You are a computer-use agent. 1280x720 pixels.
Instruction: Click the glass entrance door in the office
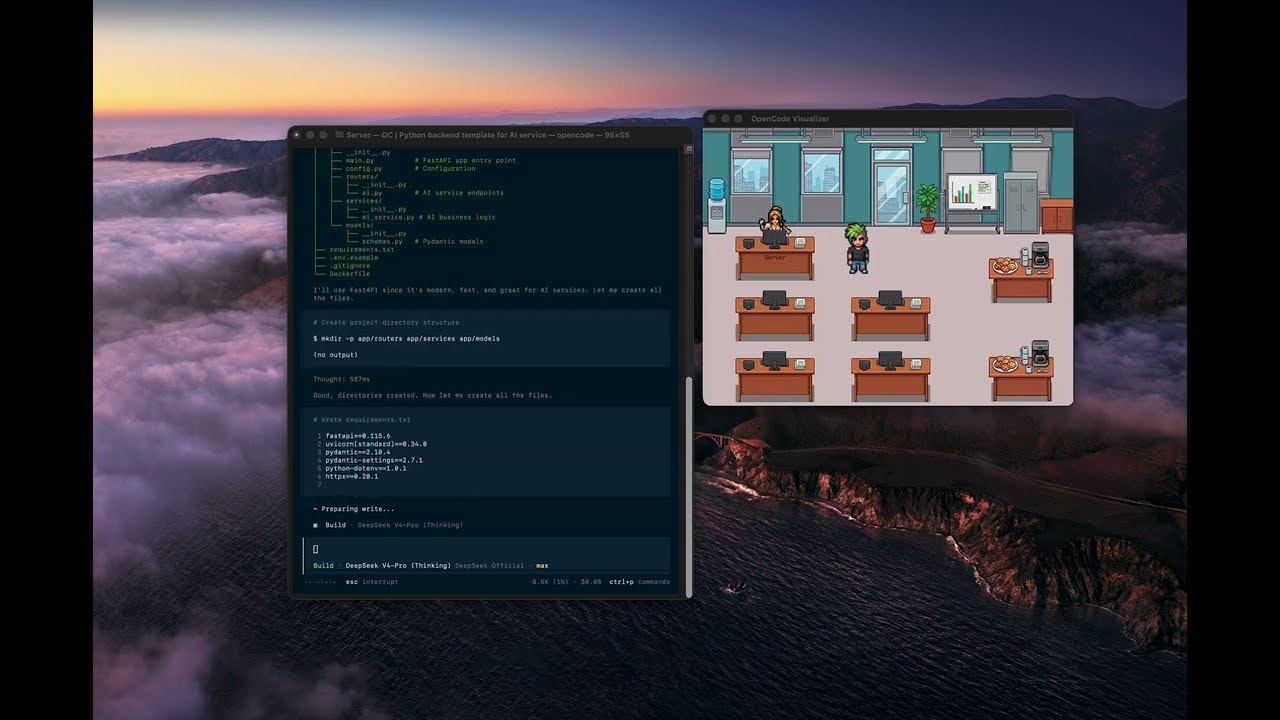[891, 187]
